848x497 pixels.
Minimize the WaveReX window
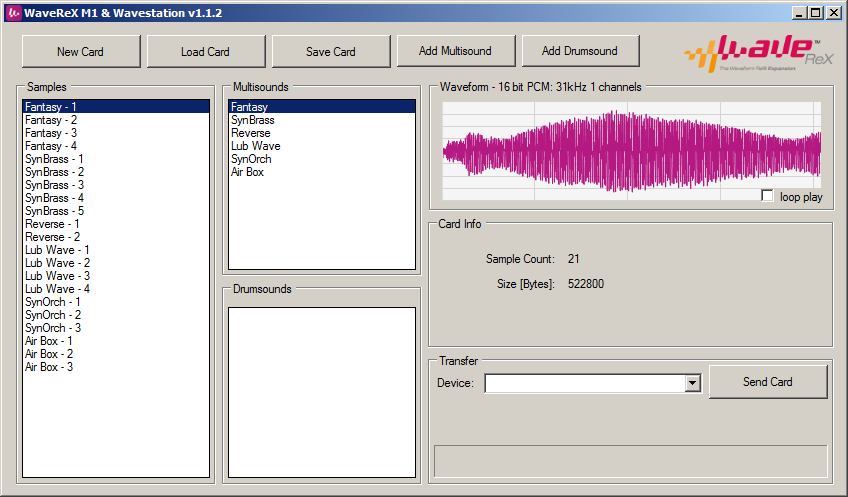pos(799,13)
